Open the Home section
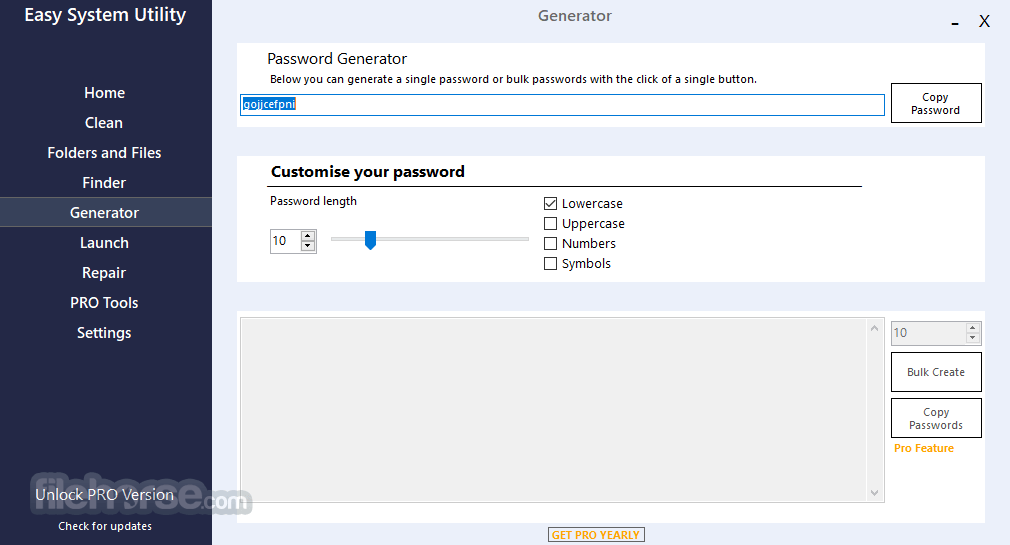 coord(104,93)
